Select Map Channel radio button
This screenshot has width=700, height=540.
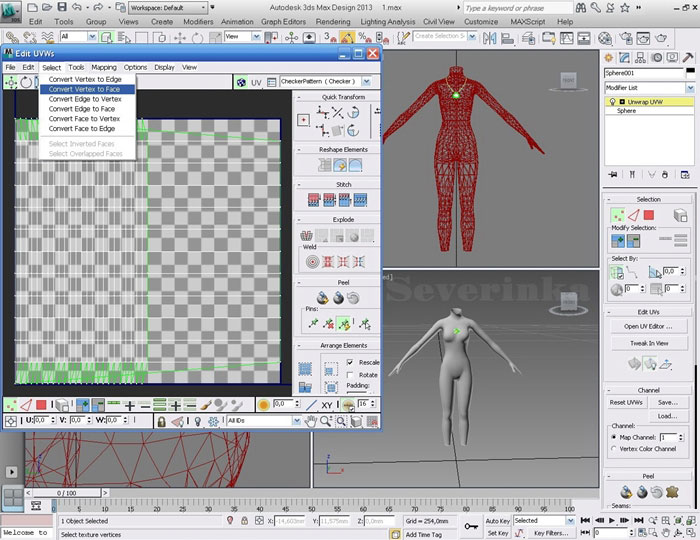coord(614,437)
